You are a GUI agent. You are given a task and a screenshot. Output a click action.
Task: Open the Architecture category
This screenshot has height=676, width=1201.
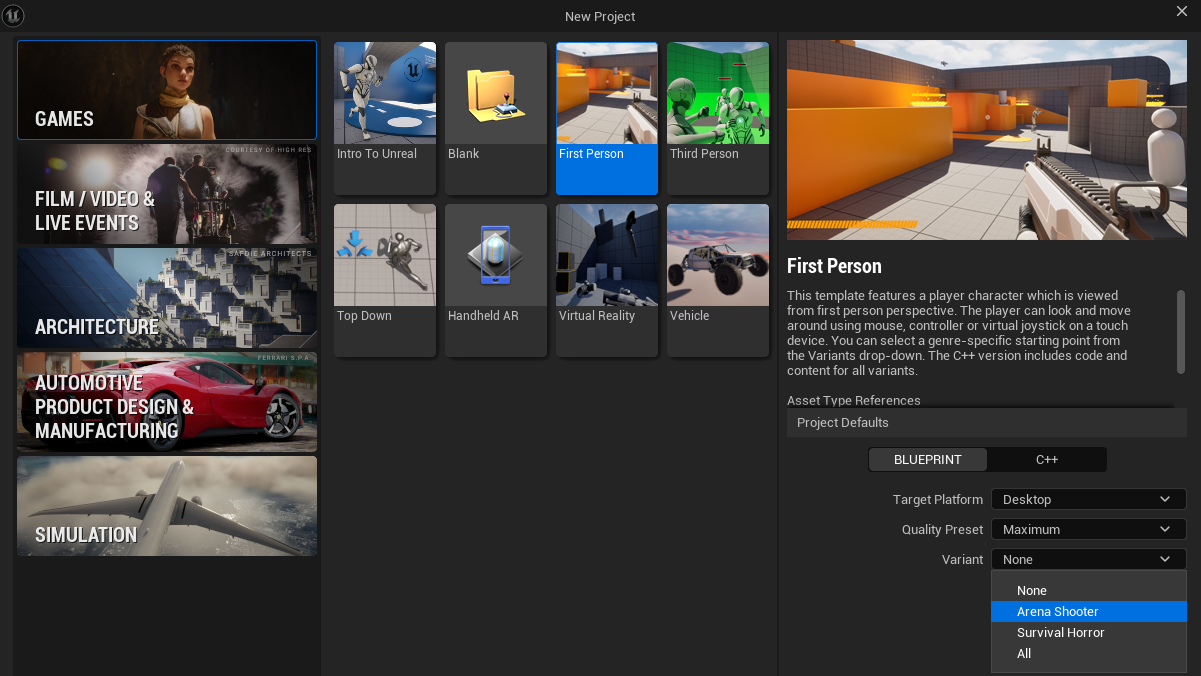[x=167, y=298]
